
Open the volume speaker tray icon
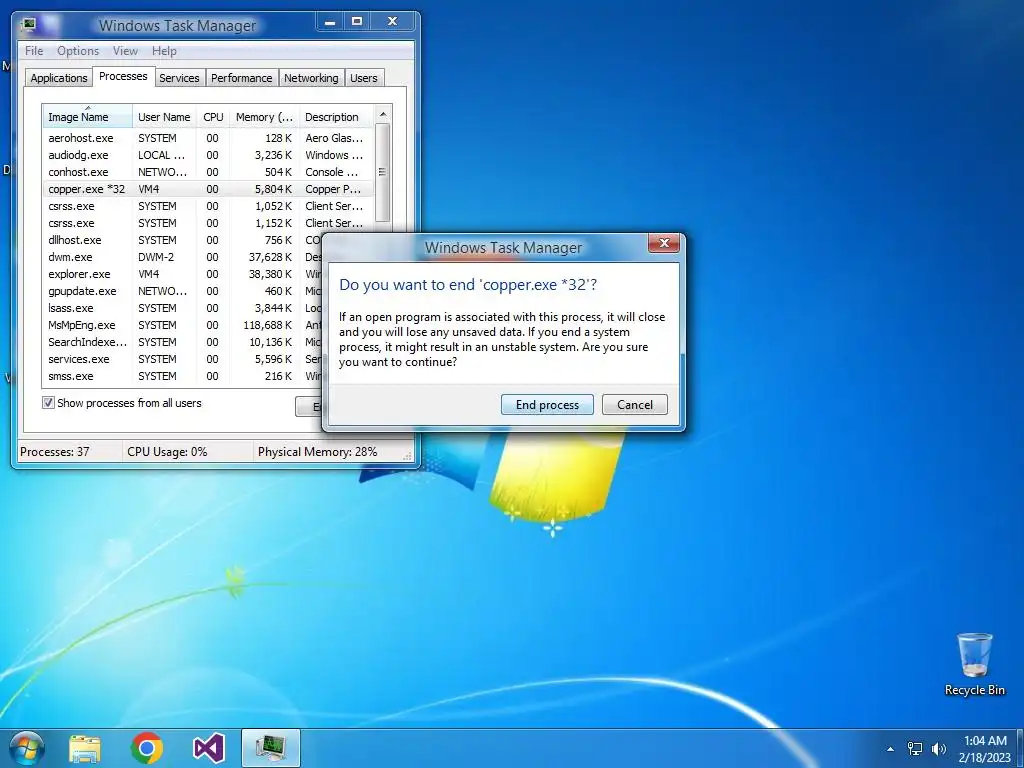pos(938,749)
